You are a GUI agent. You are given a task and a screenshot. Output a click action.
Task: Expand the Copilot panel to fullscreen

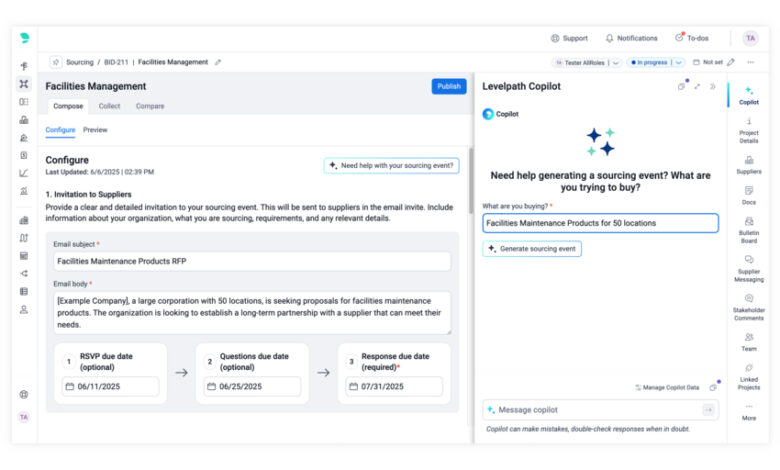697,86
